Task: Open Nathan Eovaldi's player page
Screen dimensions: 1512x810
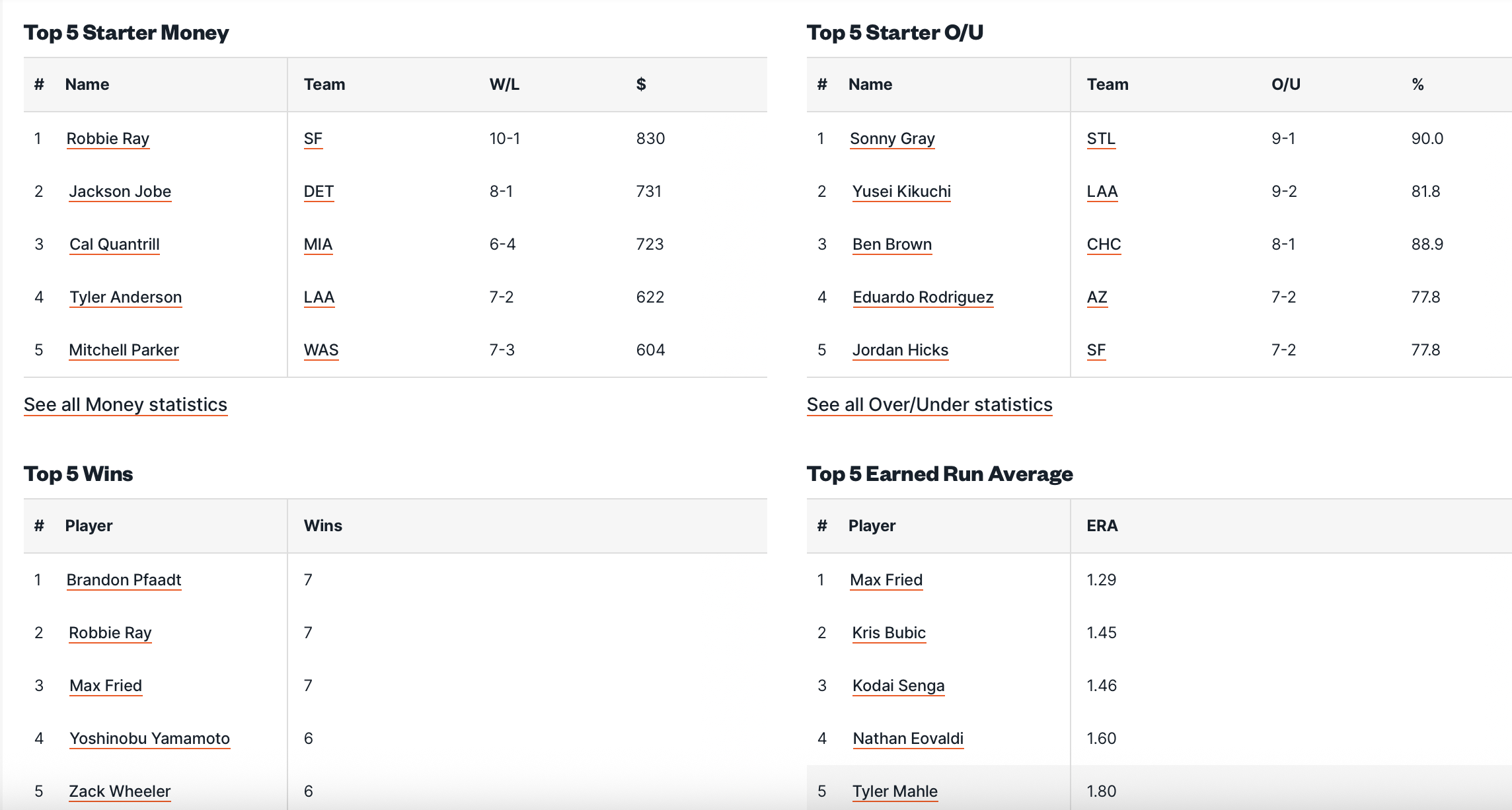Action: [908, 739]
